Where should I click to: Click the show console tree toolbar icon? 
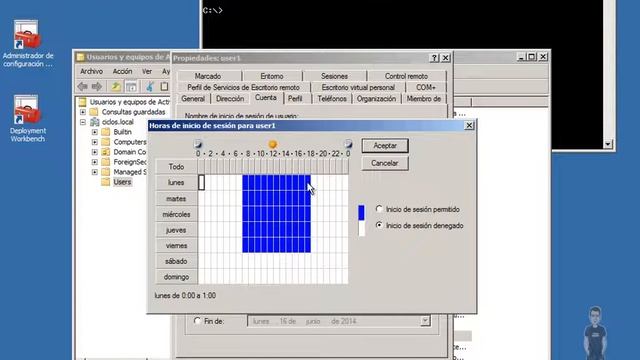[131, 86]
